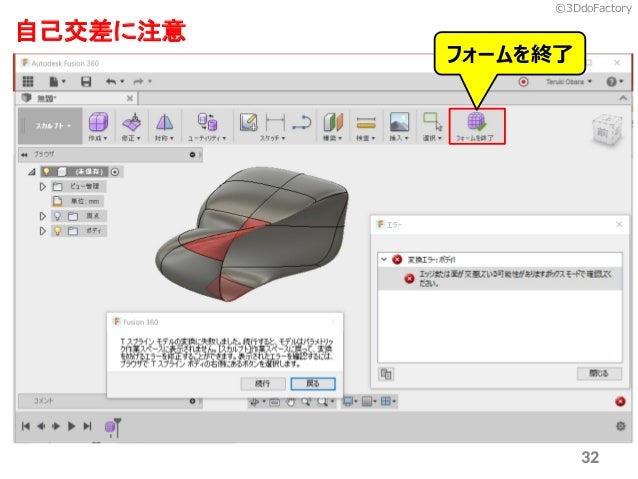Click the Pan hand tool
This screenshot has height=479, width=638.
point(291,402)
